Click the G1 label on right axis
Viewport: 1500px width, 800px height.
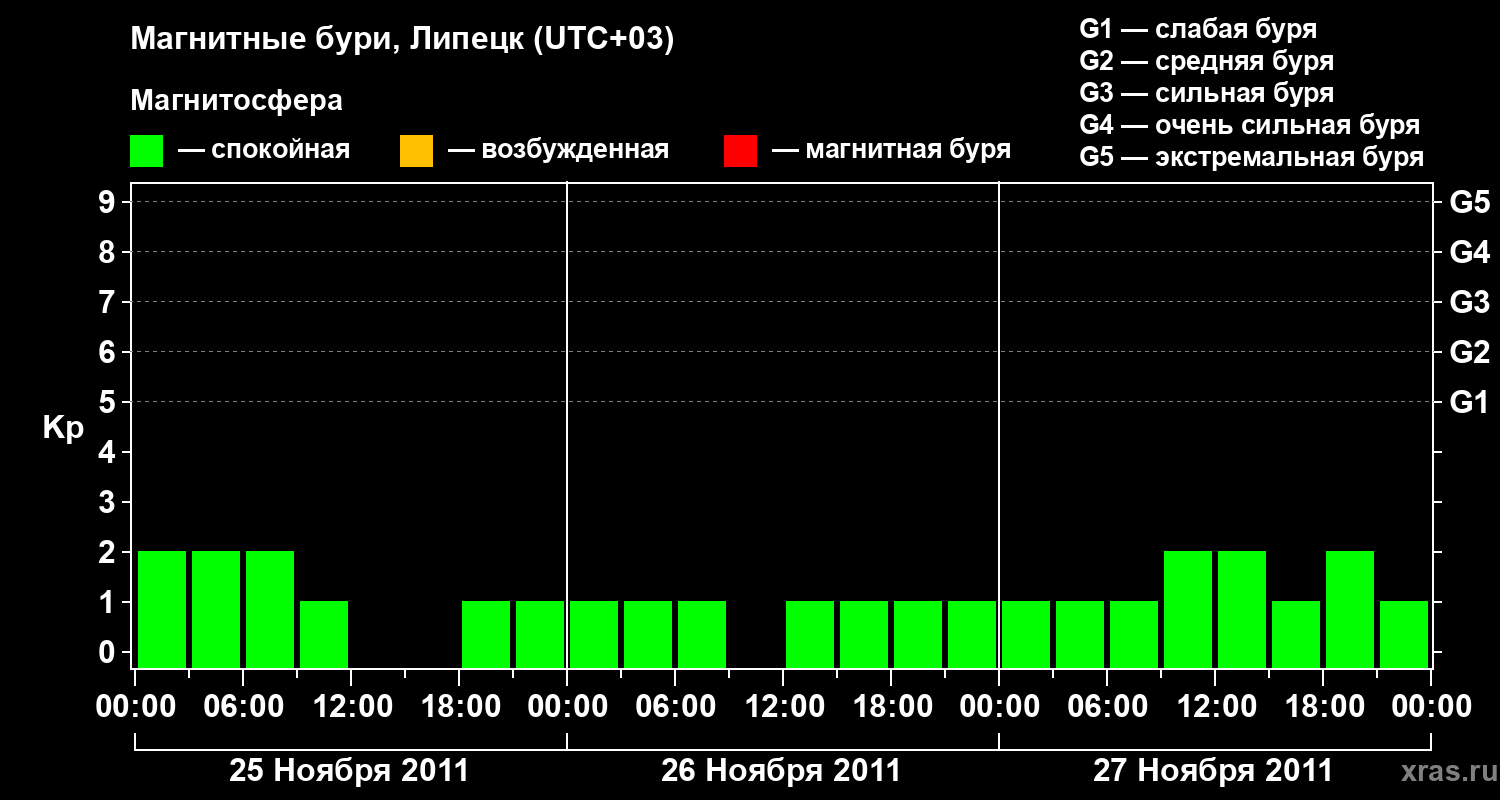click(1469, 402)
